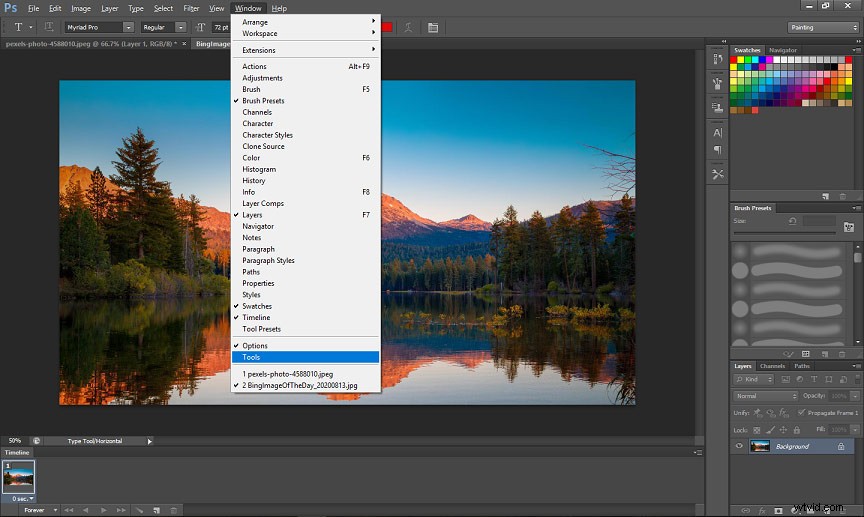Open the Myriad Pro font family dropdown
Viewport: 864px width, 517px height.
[x=128, y=27]
